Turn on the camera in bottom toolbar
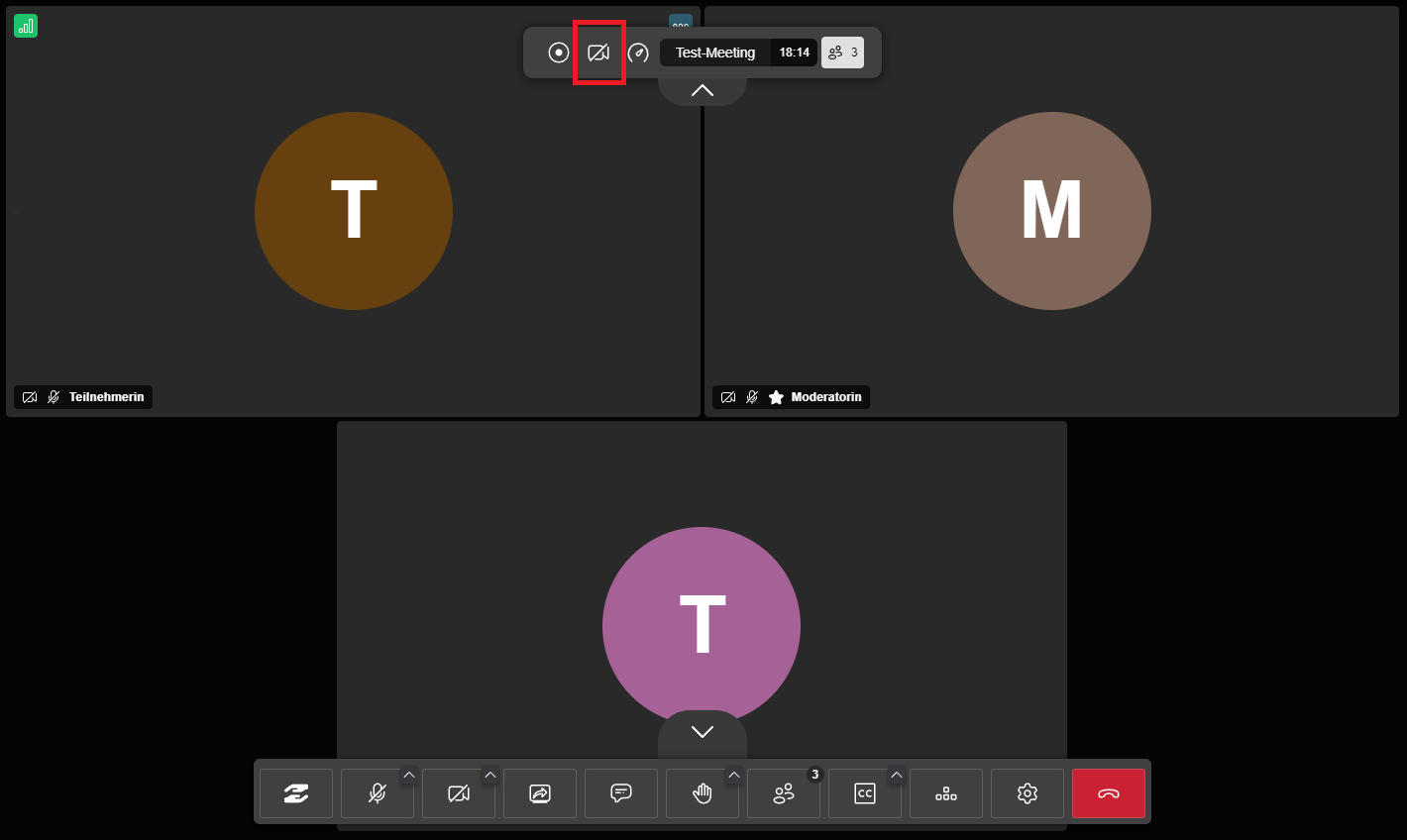 coord(459,793)
